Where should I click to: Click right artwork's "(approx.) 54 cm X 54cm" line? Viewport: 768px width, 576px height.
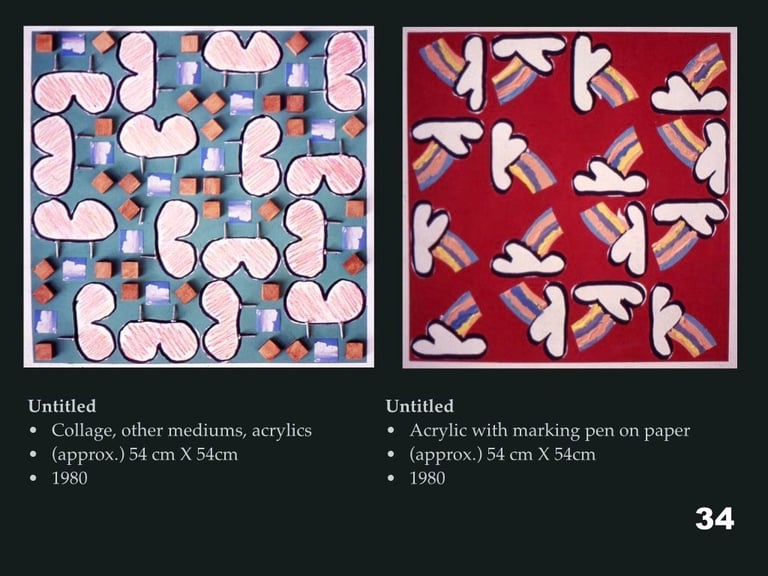[x=503, y=455]
